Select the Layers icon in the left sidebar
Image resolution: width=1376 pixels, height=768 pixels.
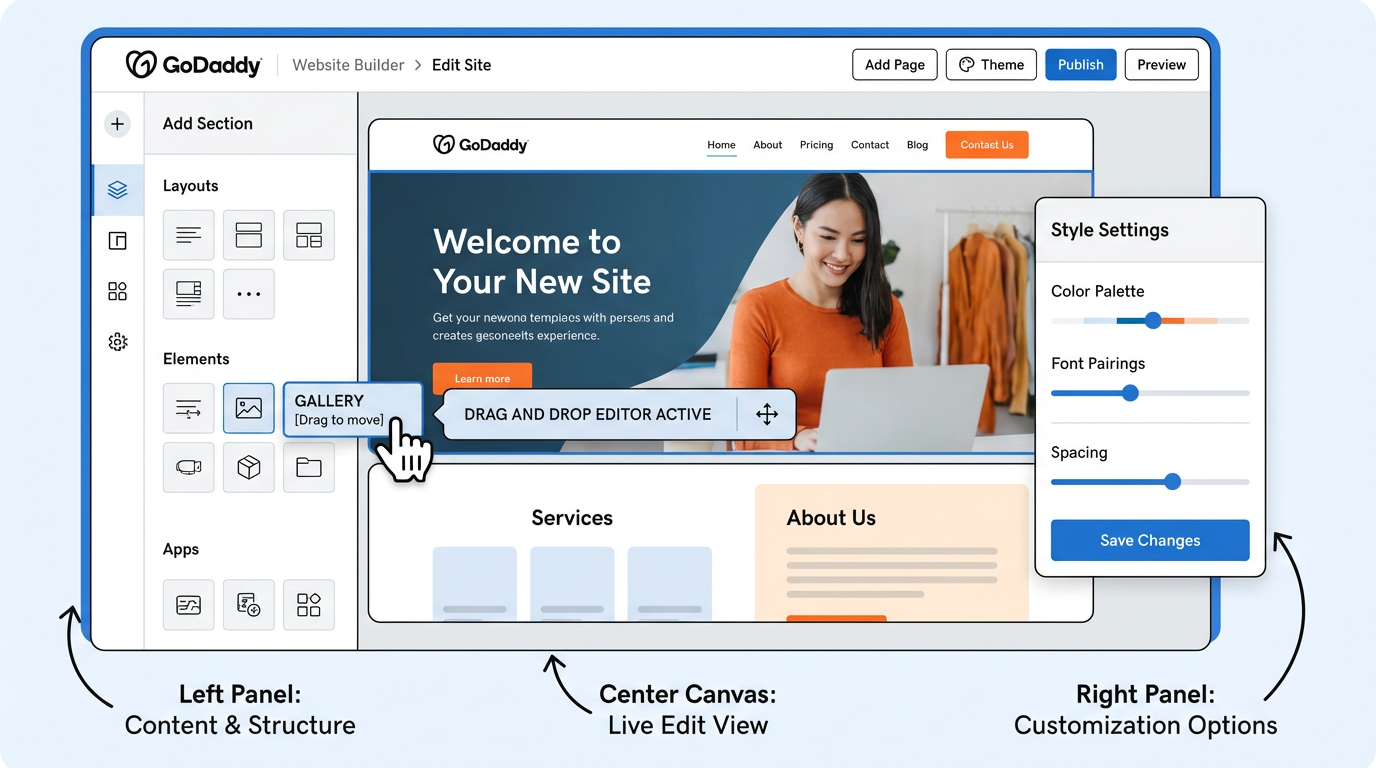[x=117, y=190]
